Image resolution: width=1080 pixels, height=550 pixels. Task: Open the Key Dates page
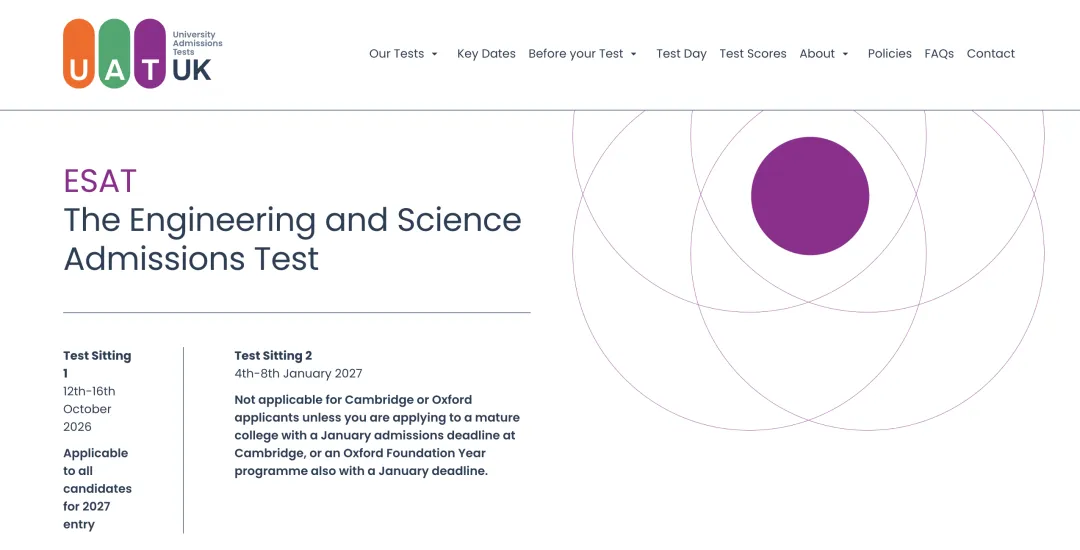[x=486, y=54]
